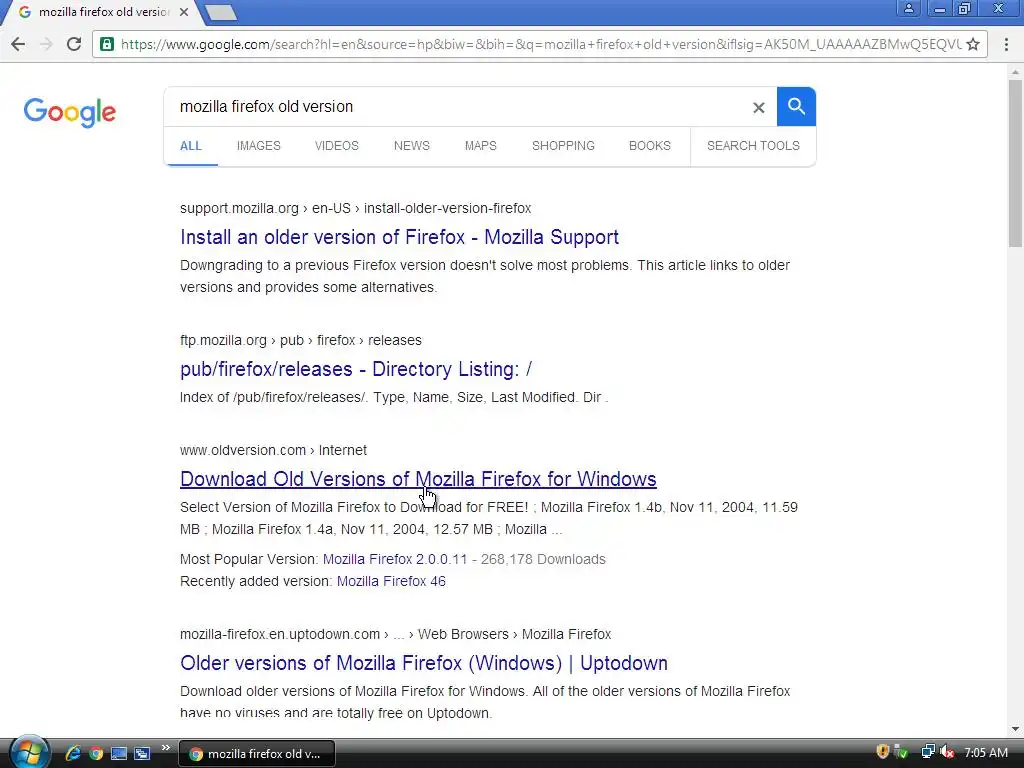Go back with the browser back arrow
This screenshot has width=1024, height=768.
[18, 44]
